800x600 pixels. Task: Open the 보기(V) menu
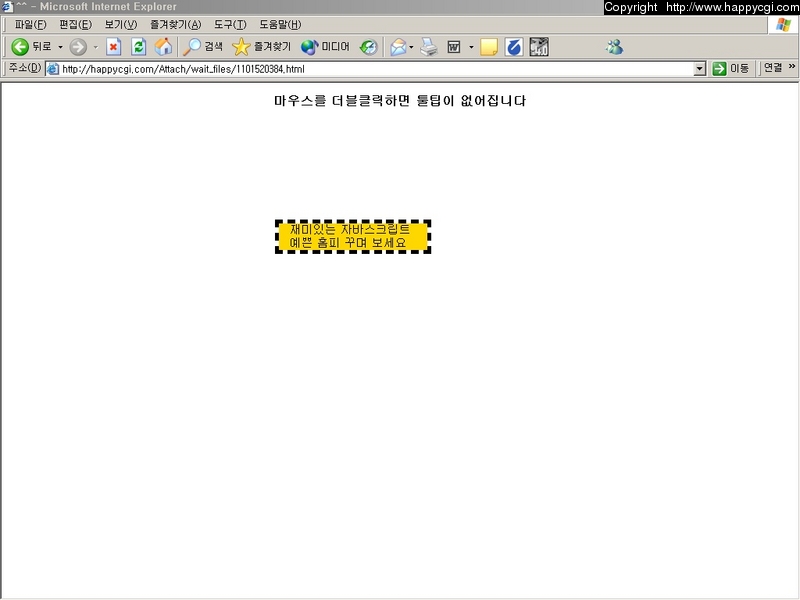(121, 24)
